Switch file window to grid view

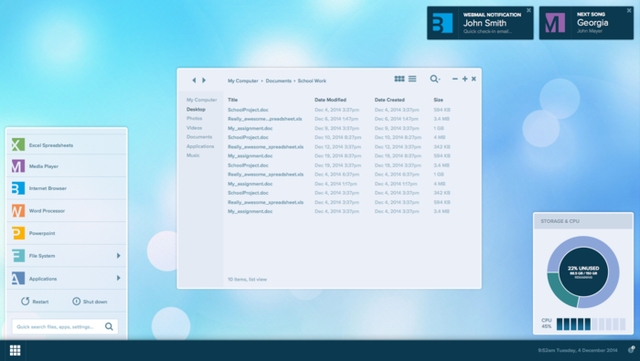[x=399, y=79]
